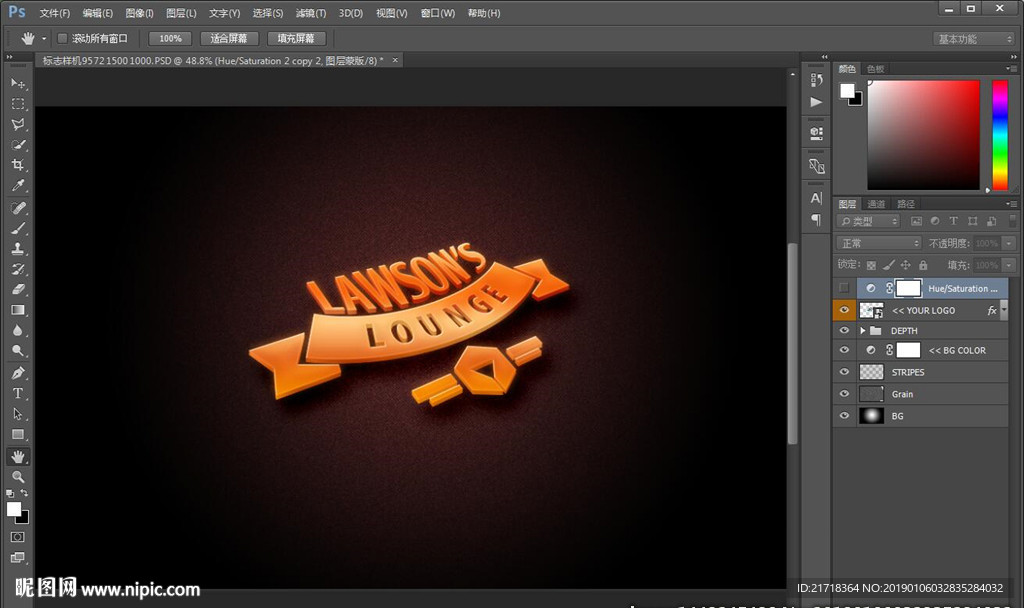Open the History panel icon
The height and width of the screenshot is (608, 1024).
[x=816, y=80]
